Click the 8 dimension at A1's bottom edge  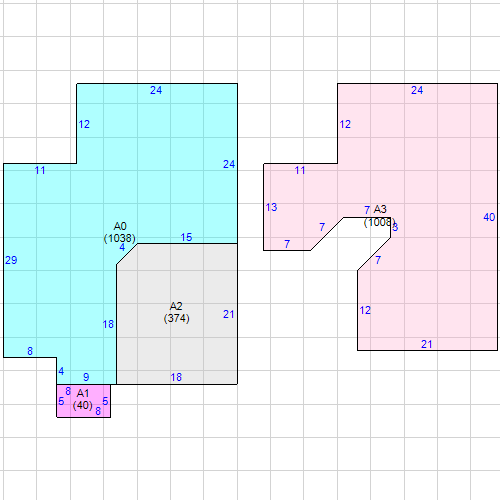coord(98,411)
